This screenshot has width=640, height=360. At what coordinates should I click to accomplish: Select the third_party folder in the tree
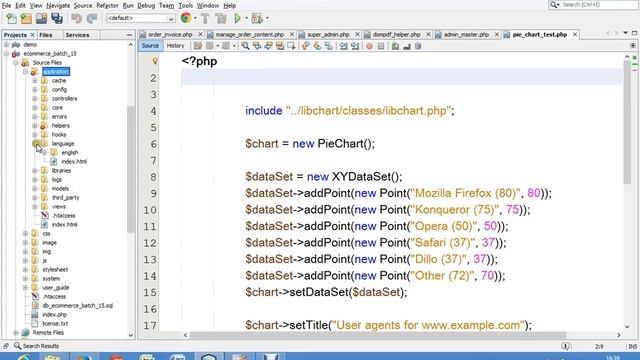tap(65, 198)
